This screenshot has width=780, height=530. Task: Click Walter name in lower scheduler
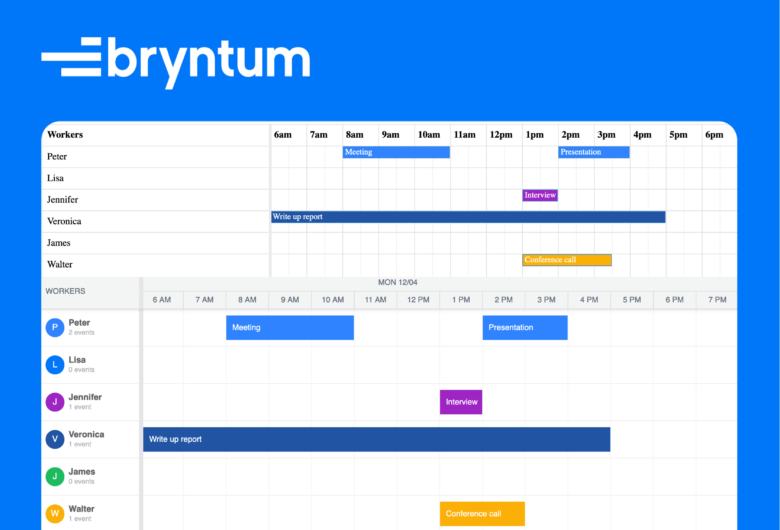[x=82, y=509]
